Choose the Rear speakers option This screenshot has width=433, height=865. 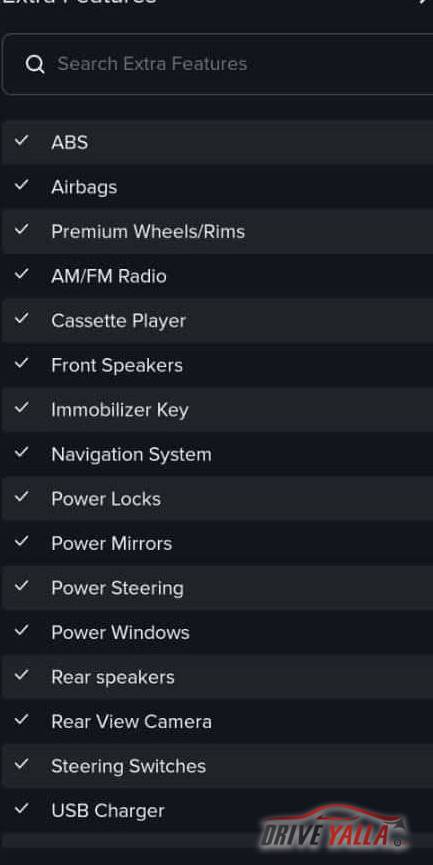point(218,677)
